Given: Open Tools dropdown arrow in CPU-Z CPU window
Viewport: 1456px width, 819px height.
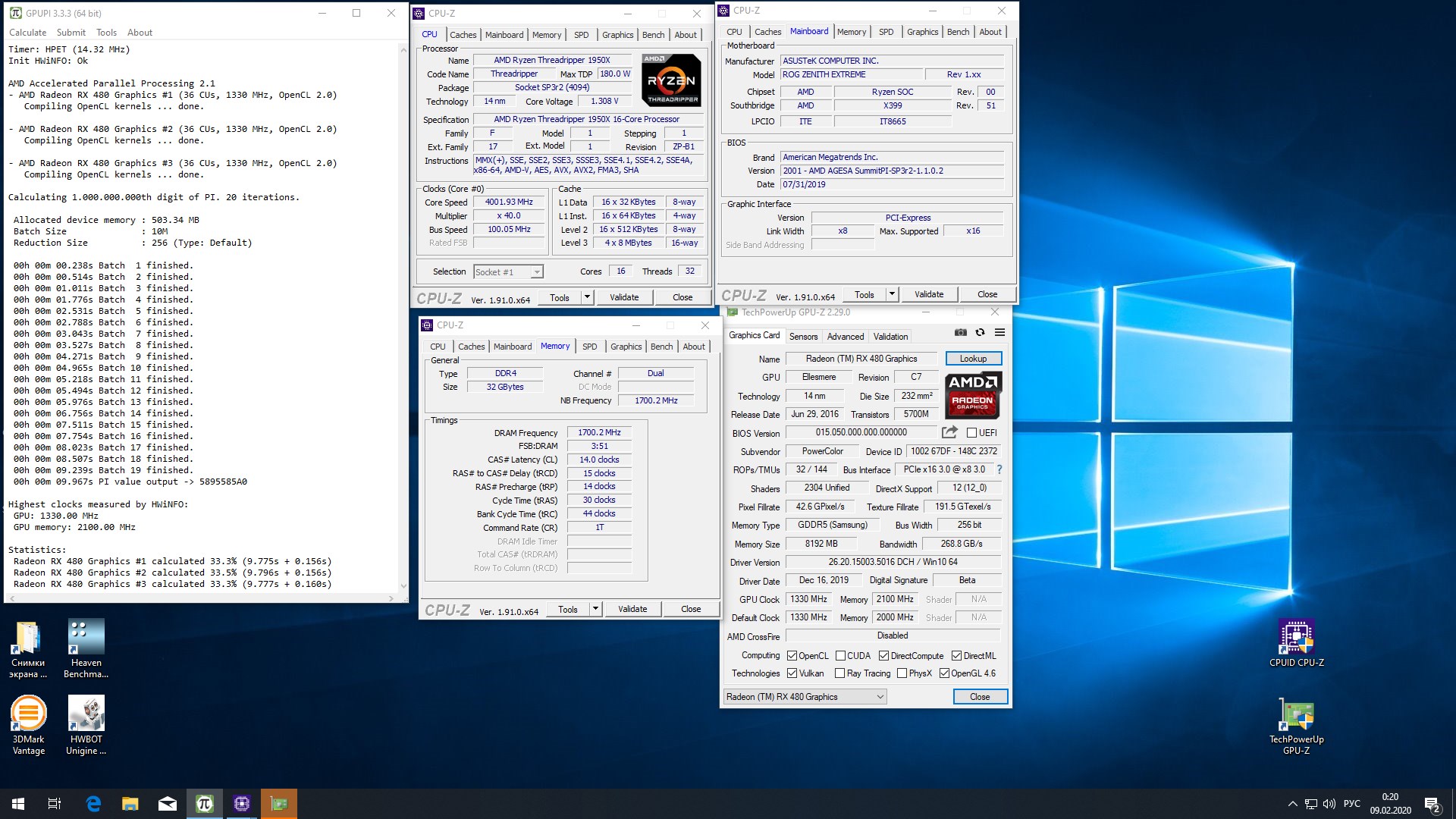Looking at the screenshot, I should tap(587, 297).
